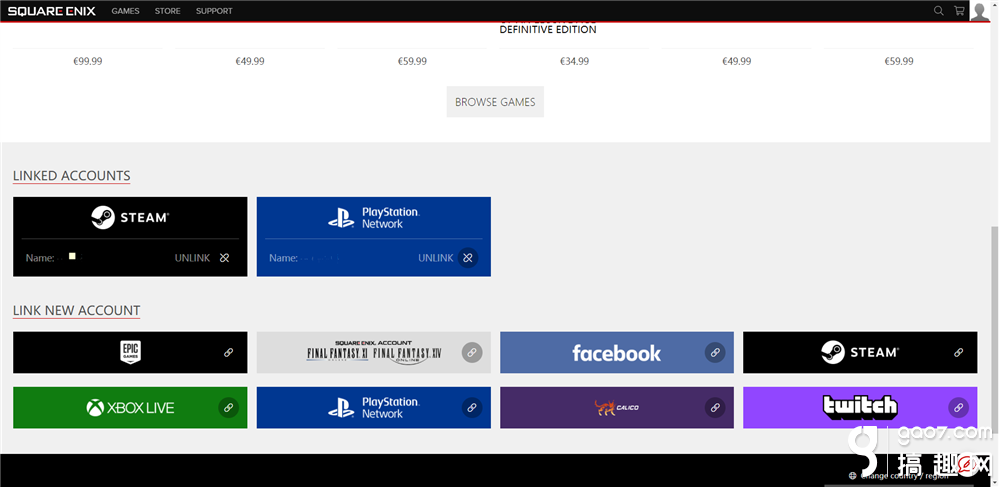Click link icon on Steam new account tile
Viewport: 999px width, 487px height.
tap(958, 352)
